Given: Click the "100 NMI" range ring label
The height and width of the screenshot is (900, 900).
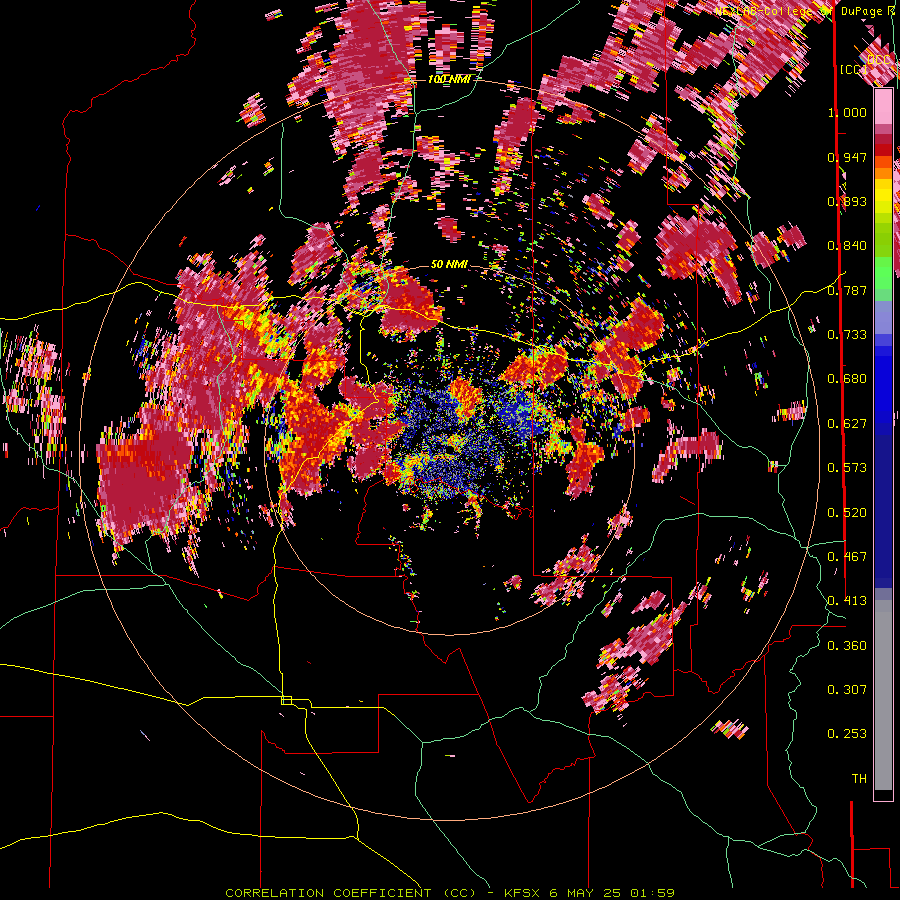Looking at the screenshot, I should pyautogui.click(x=448, y=79).
